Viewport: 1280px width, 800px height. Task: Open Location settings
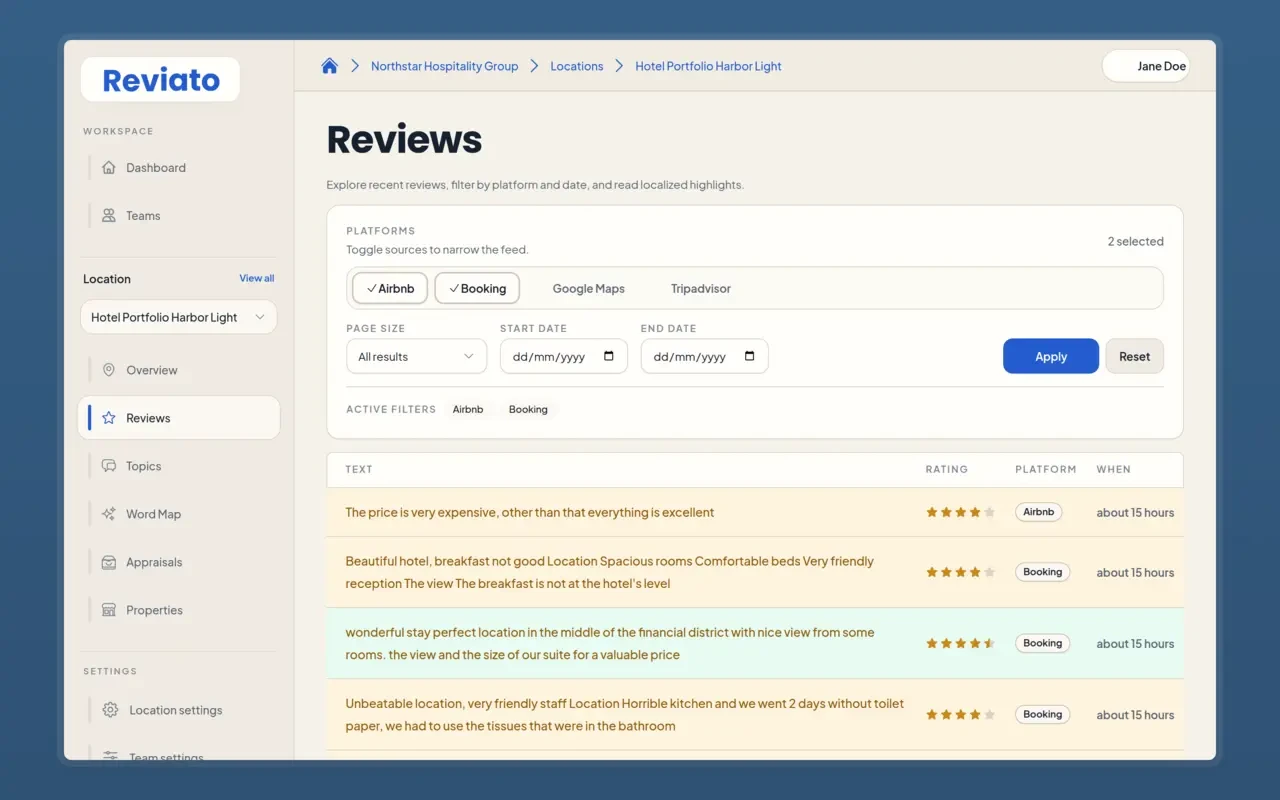click(x=178, y=710)
